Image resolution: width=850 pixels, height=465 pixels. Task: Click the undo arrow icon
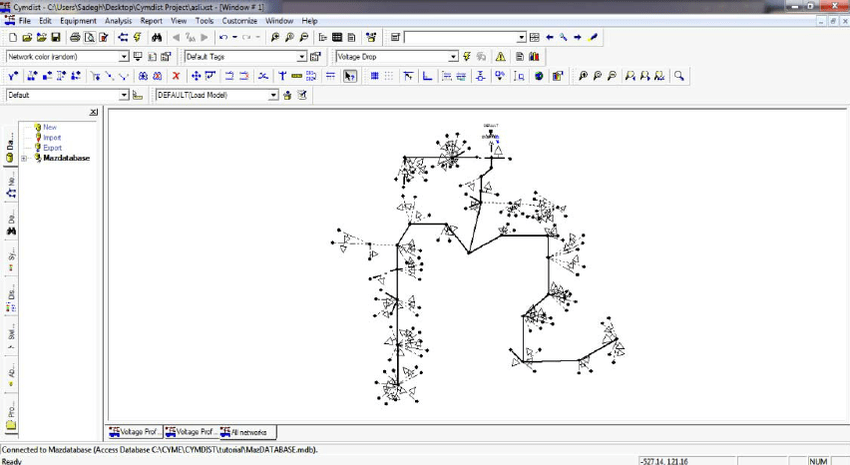pyautogui.click(x=223, y=38)
